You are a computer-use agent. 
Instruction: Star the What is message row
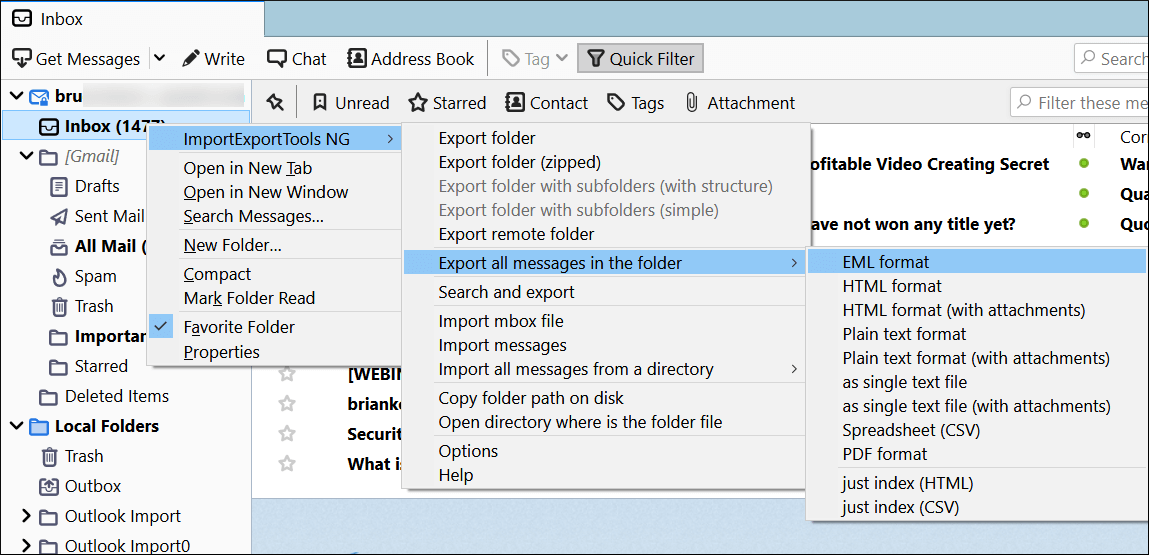287,463
